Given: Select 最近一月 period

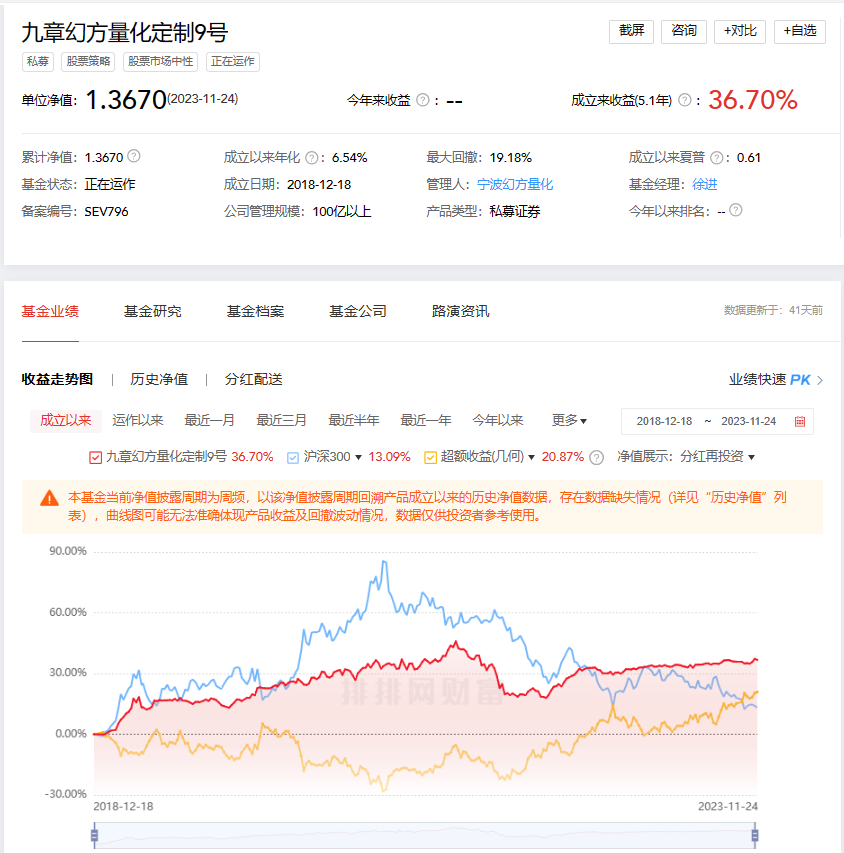Looking at the screenshot, I should [210, 421].
